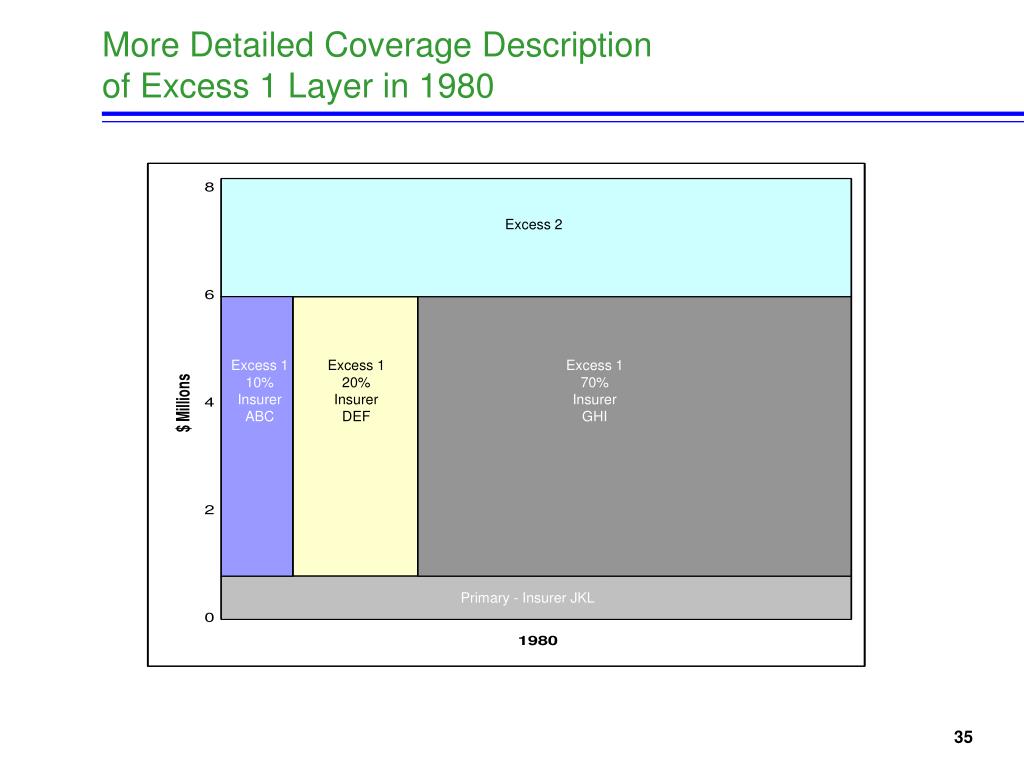Select the 'Excess 2' label in the chart
The height and width of the screenshot is (768, 1024).
[x=534, y=225]
